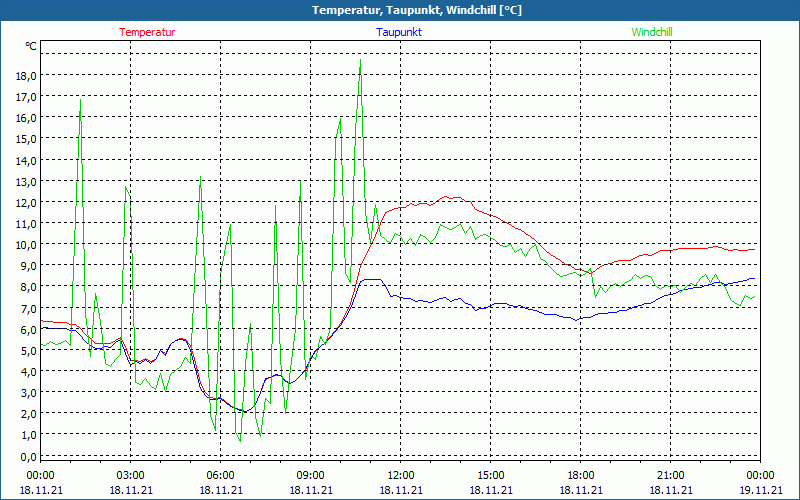Click the '14,0' y-axis value

click(x=27, y=161)
